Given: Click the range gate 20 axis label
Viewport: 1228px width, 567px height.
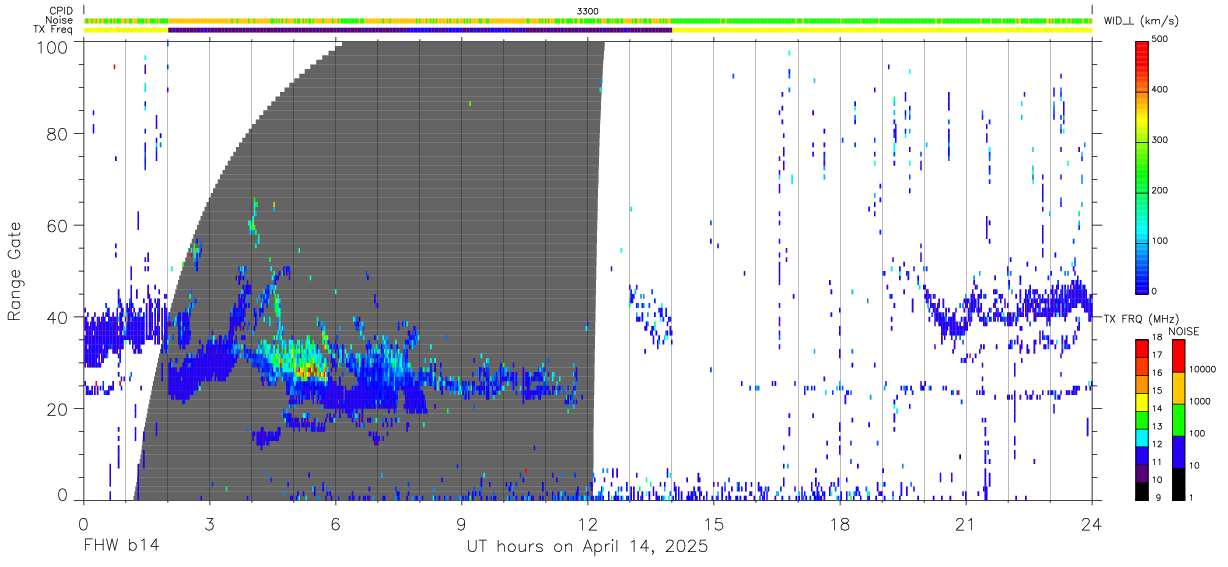Looking at the screenshot, I should pos(58,408).
